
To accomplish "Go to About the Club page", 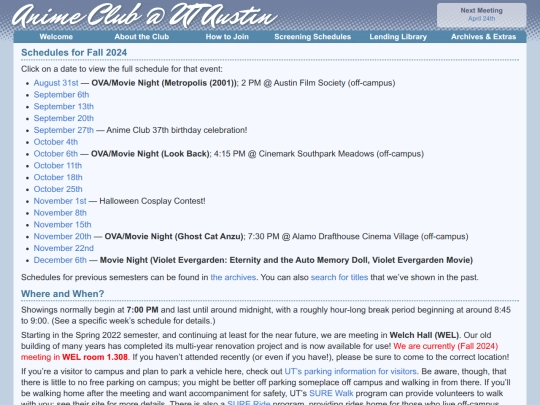I will pos(142,37).
